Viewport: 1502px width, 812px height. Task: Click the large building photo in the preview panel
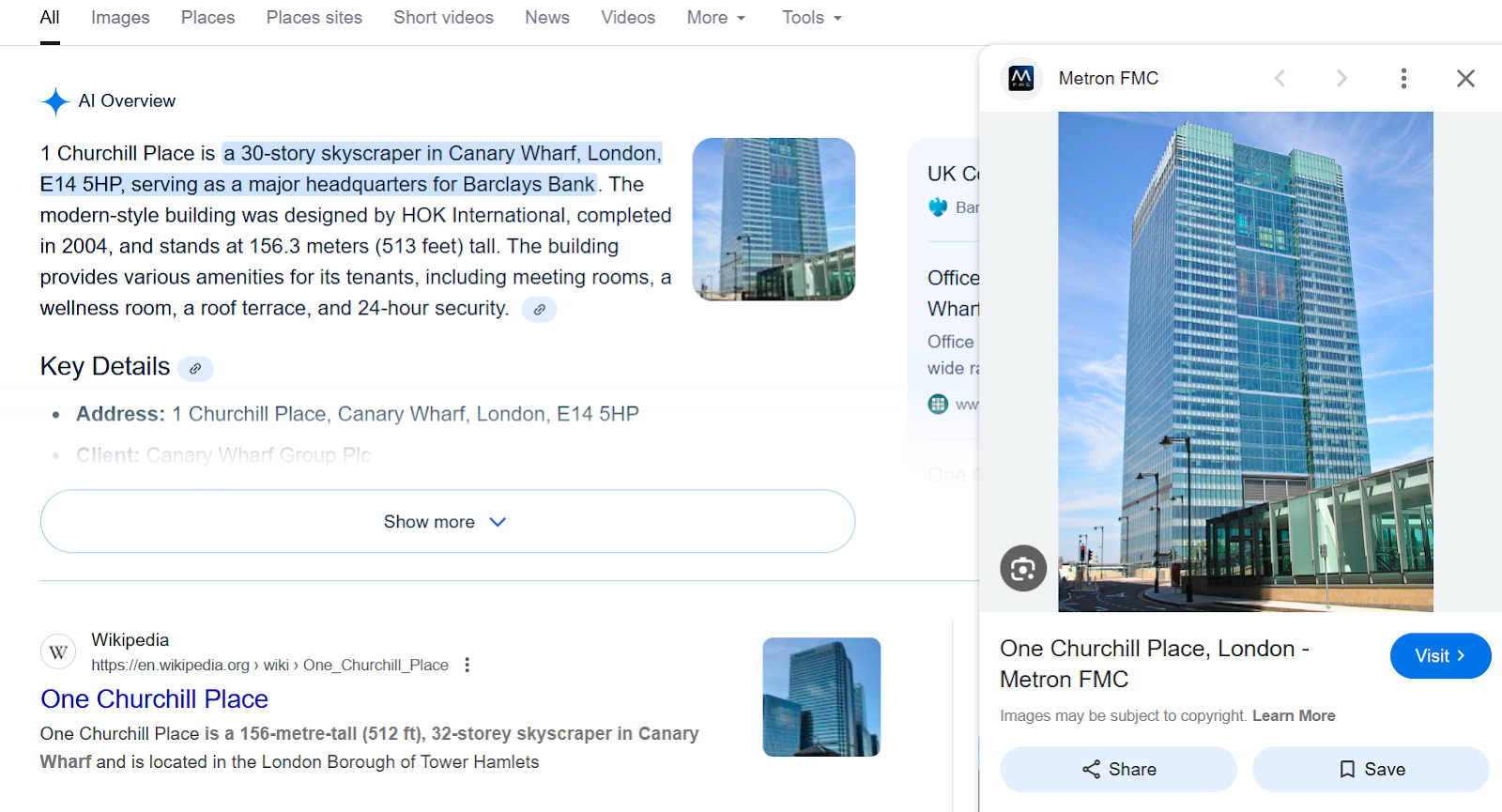(1246, 361)
